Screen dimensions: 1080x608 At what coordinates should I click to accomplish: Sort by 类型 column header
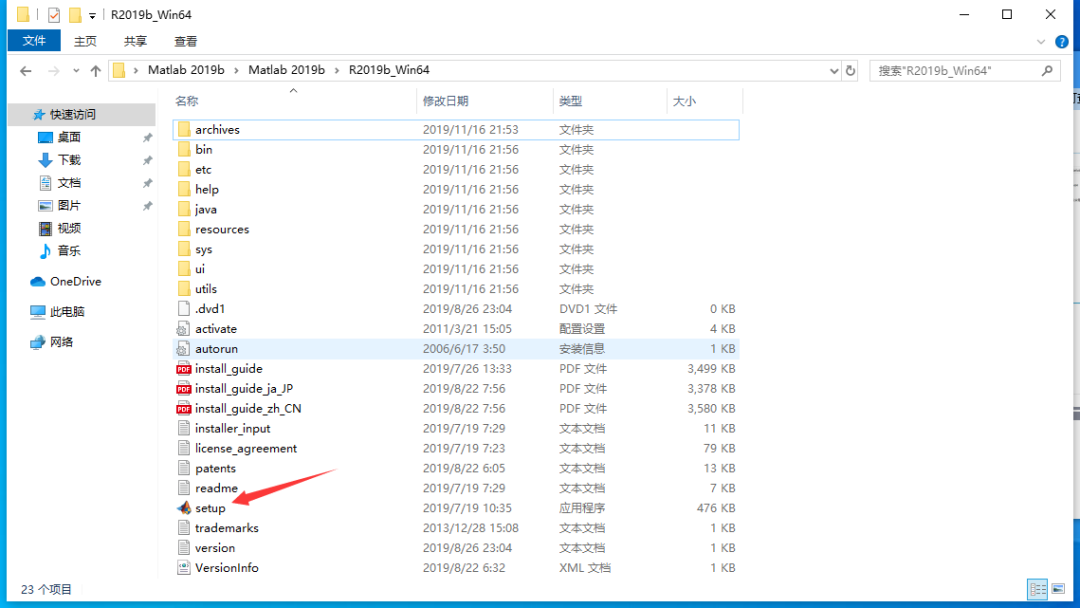tap(571, 101)
